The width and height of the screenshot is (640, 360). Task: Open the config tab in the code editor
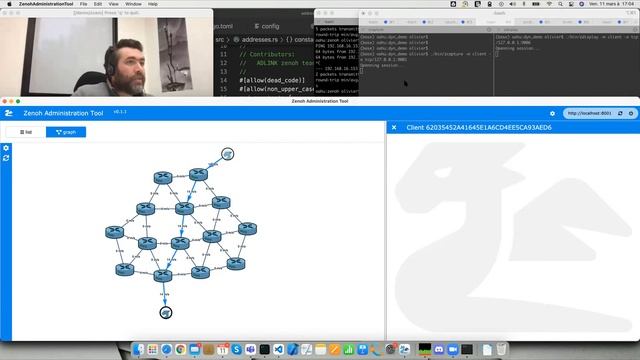(267, 26)
